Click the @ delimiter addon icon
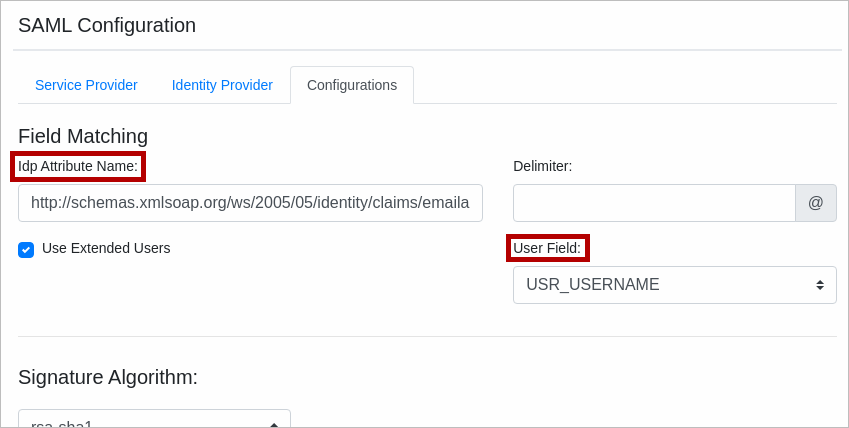 tap(815, 203)
